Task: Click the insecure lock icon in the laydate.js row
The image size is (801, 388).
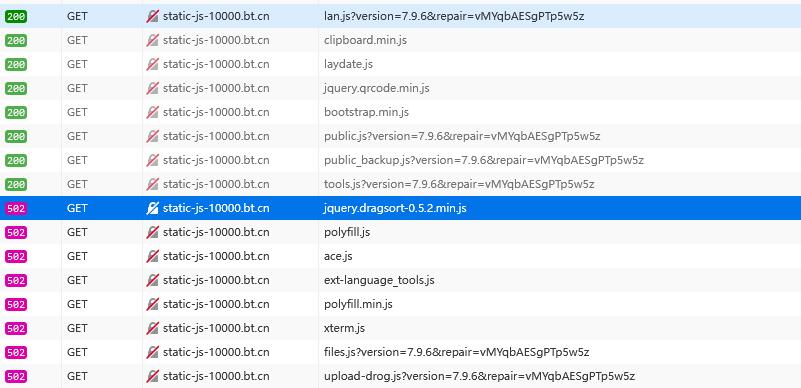Action: [152, 64]
